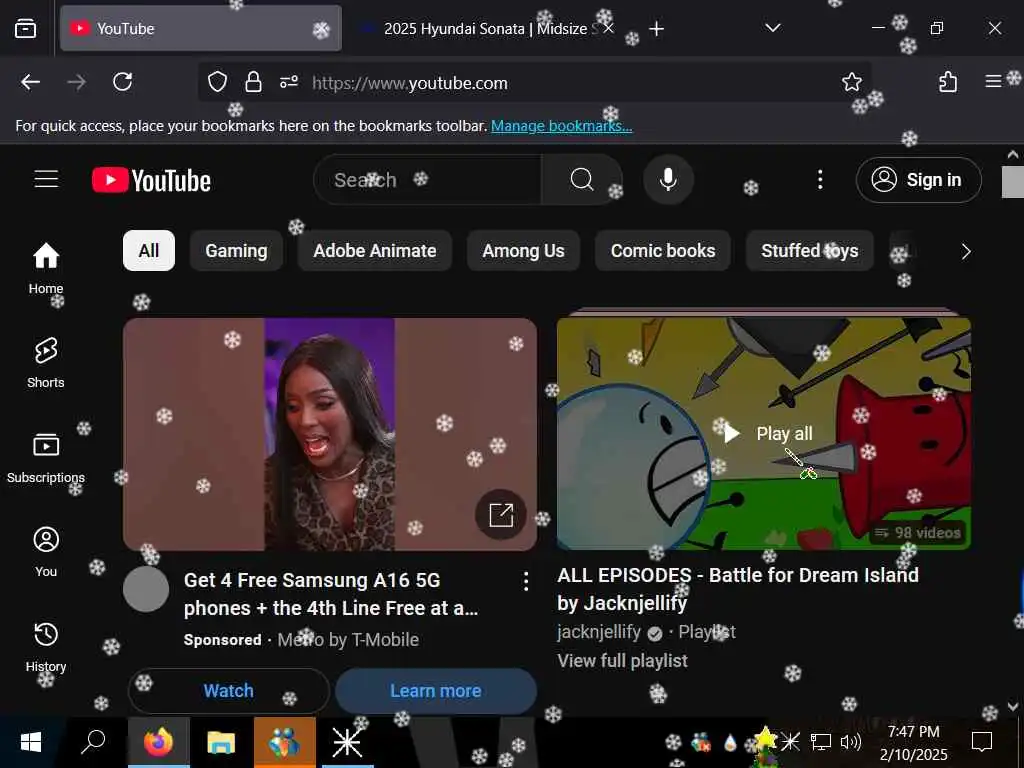Viewport: 1024px width, 768px height.
Task: Open the You section in the sidebar
Action: (46, 552)
